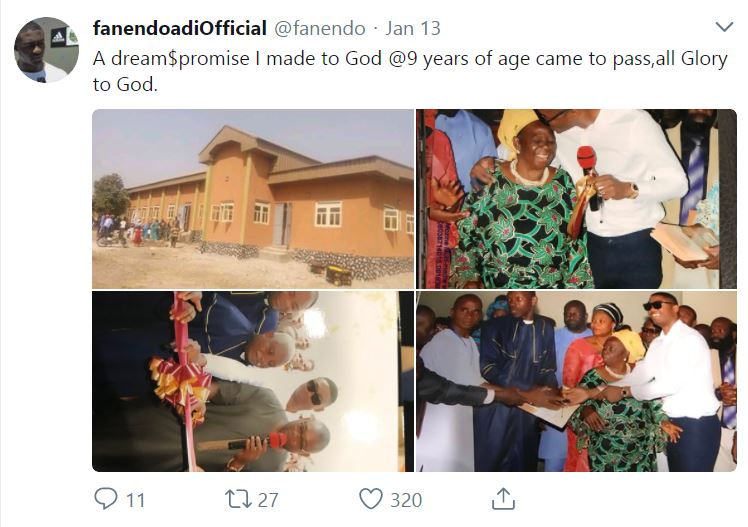The height and width of the screenshot is (527, 748).
Task: Click the retweet count 27
Action: coord(268,499)
